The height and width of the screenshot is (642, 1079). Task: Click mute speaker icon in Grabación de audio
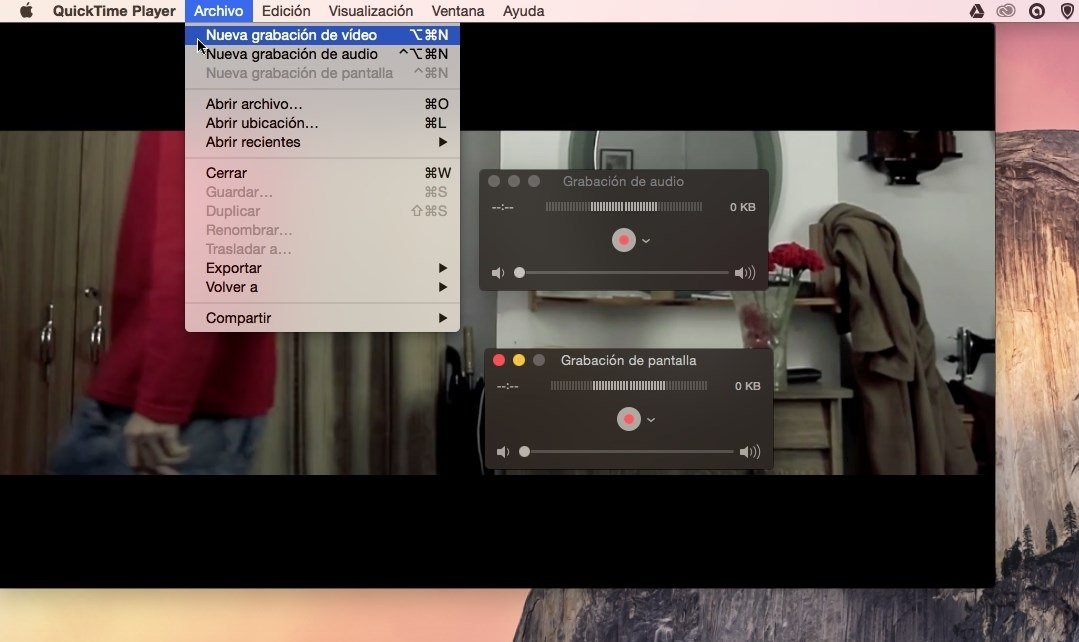point(498,273)
